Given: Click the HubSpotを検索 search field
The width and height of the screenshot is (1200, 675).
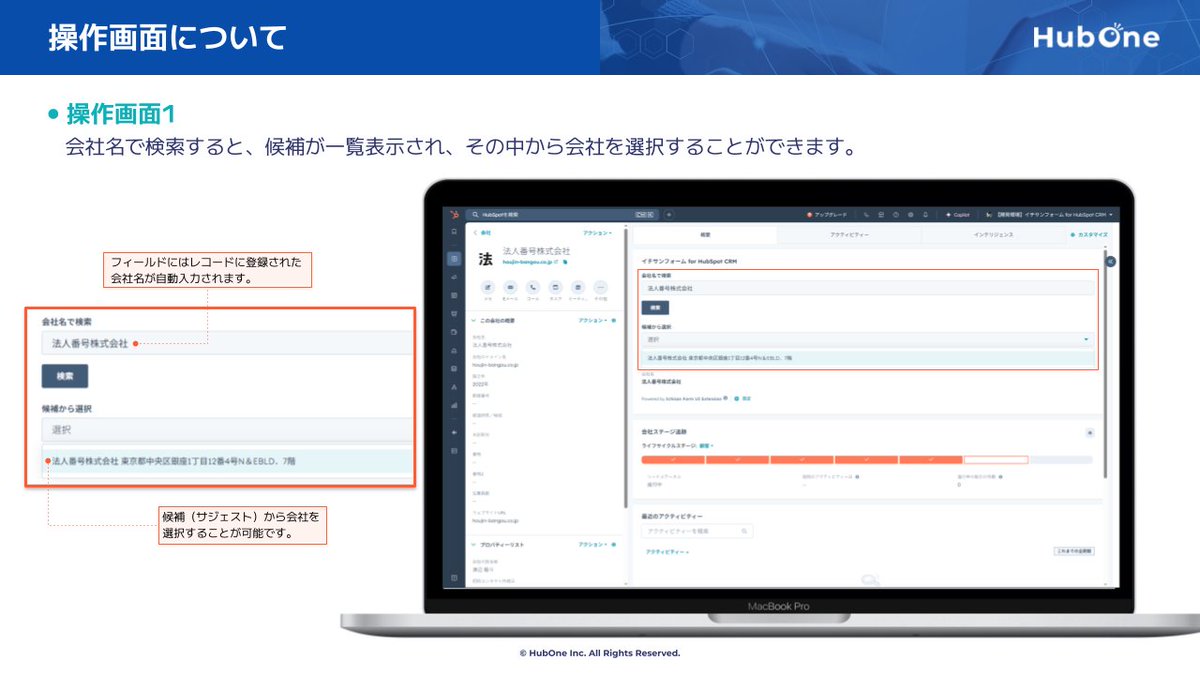Looking at the screenshot, I should (x=560, y=214).
